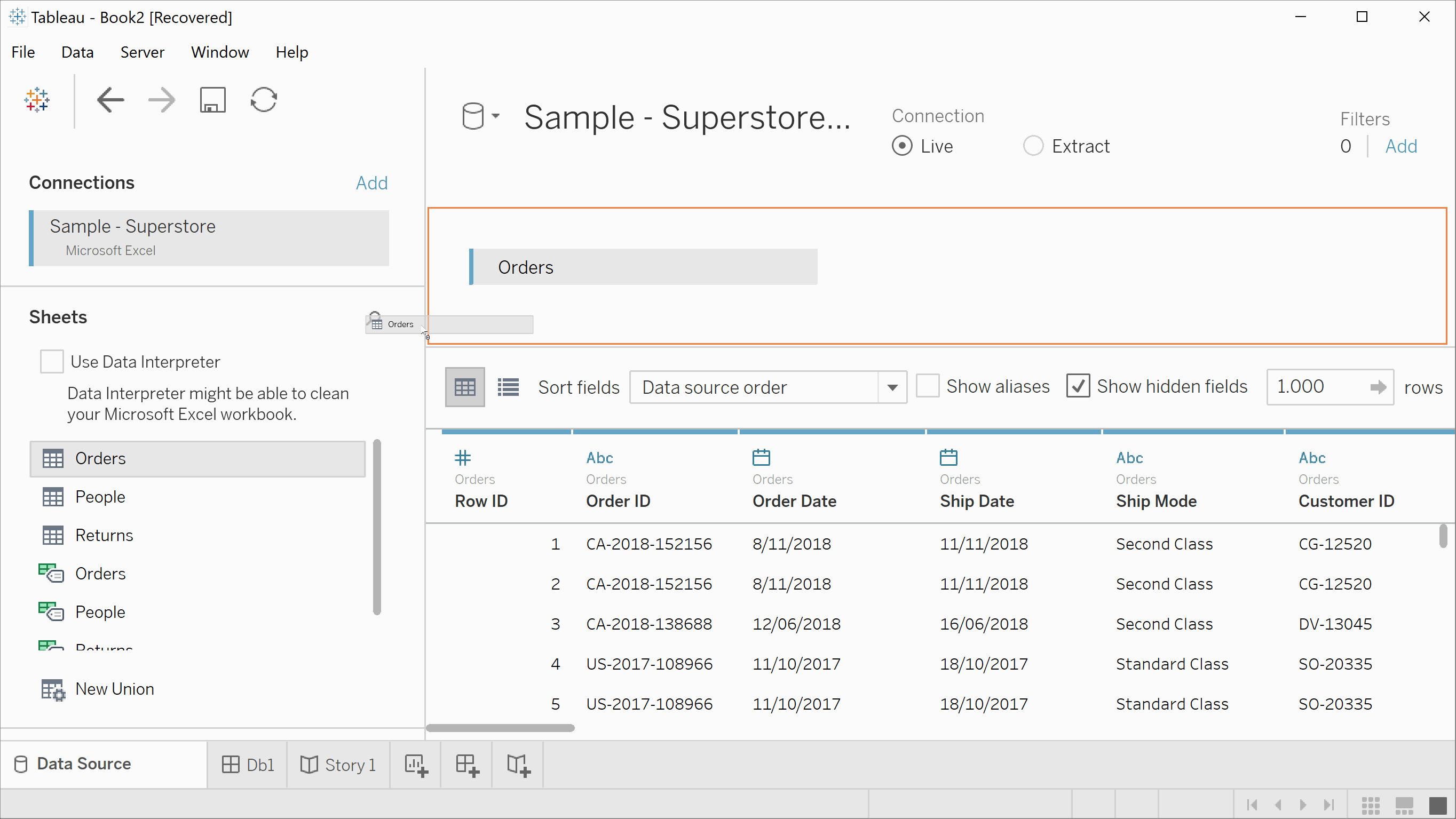Enable the Show aliases checkbox
The height and width of the screenshot is (819, 1456).
[x=927, y=387]
